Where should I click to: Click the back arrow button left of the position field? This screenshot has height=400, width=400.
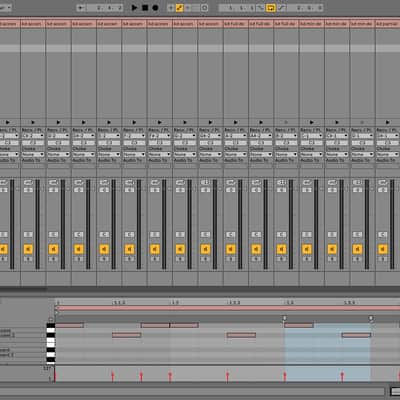[x=81, y=8]
